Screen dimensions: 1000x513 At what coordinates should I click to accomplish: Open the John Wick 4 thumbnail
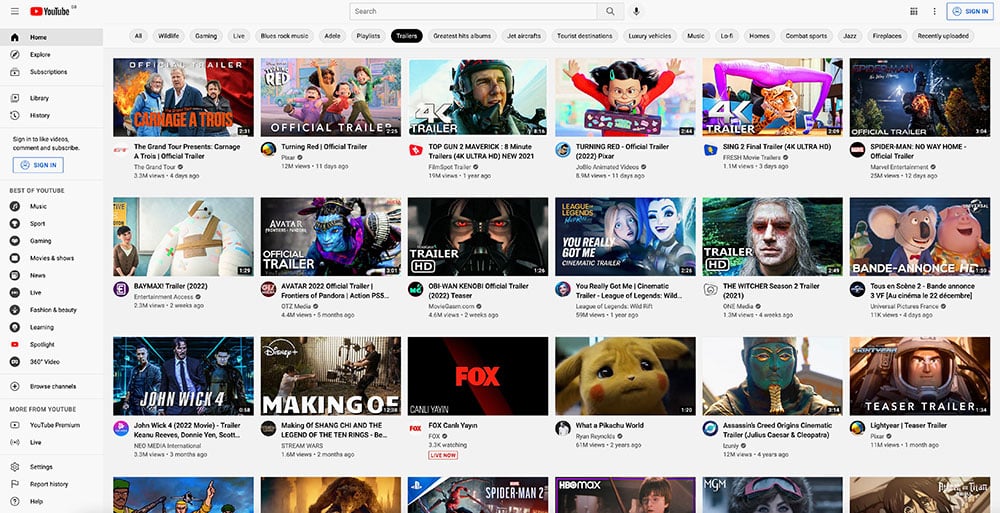pos(183,376)
